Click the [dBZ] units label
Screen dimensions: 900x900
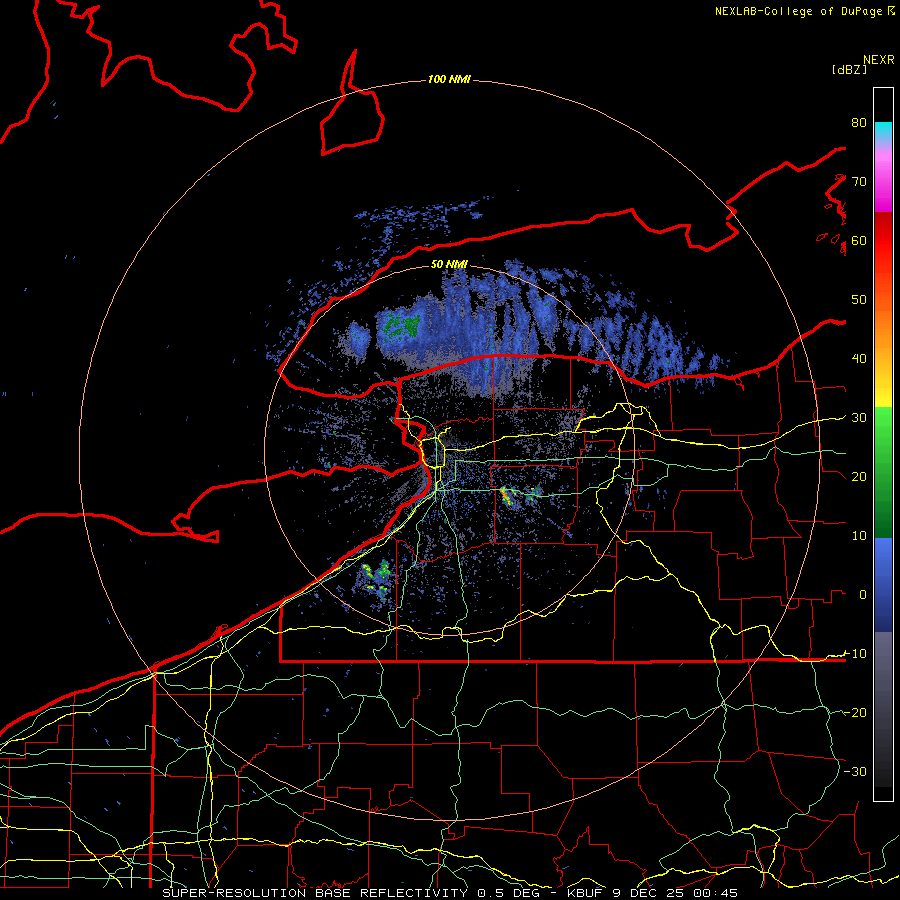click(x=849, y=69)
